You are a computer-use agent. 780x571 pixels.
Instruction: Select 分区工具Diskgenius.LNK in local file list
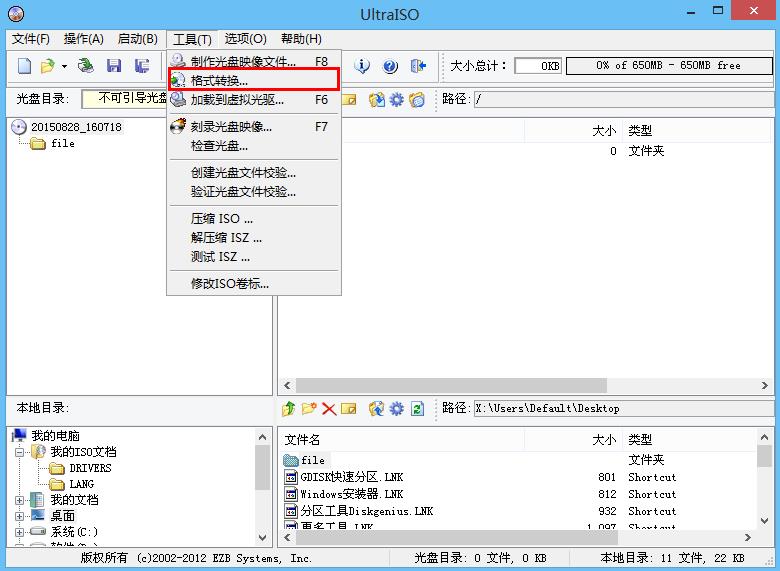(x=367, y=511)
